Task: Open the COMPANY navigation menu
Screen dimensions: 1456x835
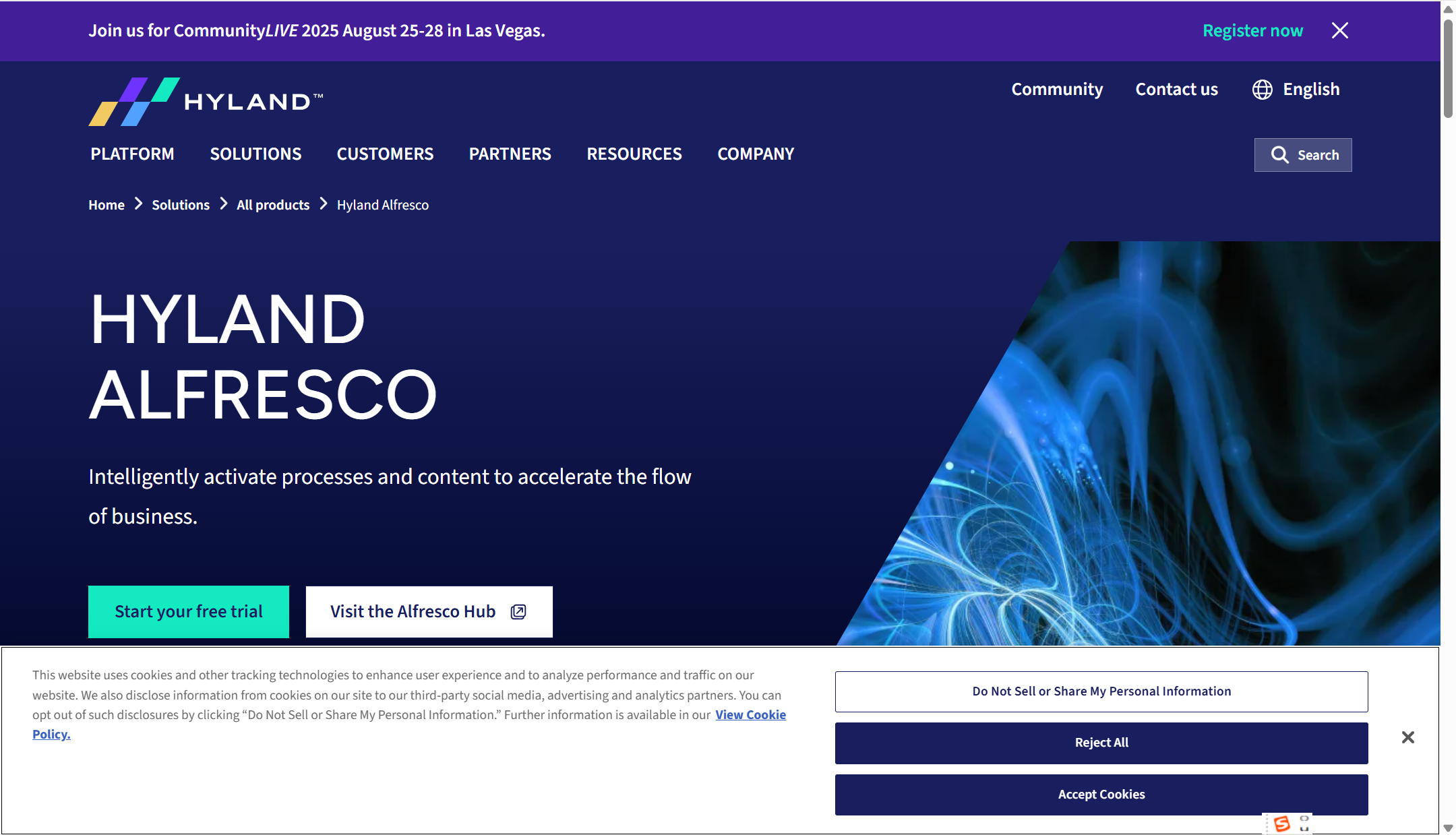Action: click(x=755, y=154)
